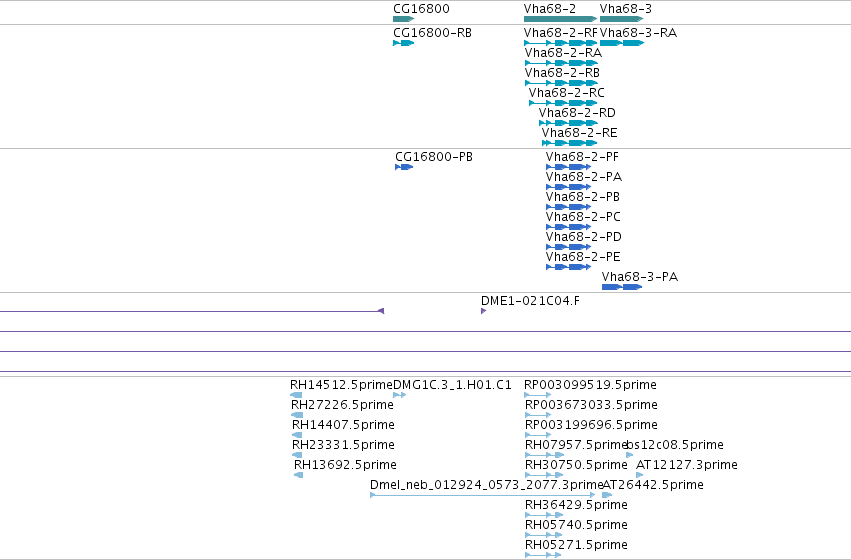This screenshot has width=851, height=560.
Task: Select EST RH14512.5prime
Action: [341, 385]
